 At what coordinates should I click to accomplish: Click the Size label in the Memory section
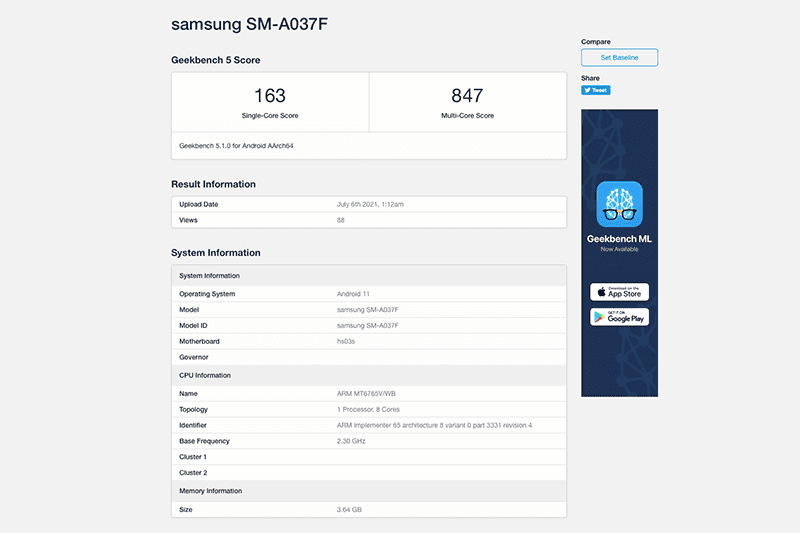pos(186,510)
